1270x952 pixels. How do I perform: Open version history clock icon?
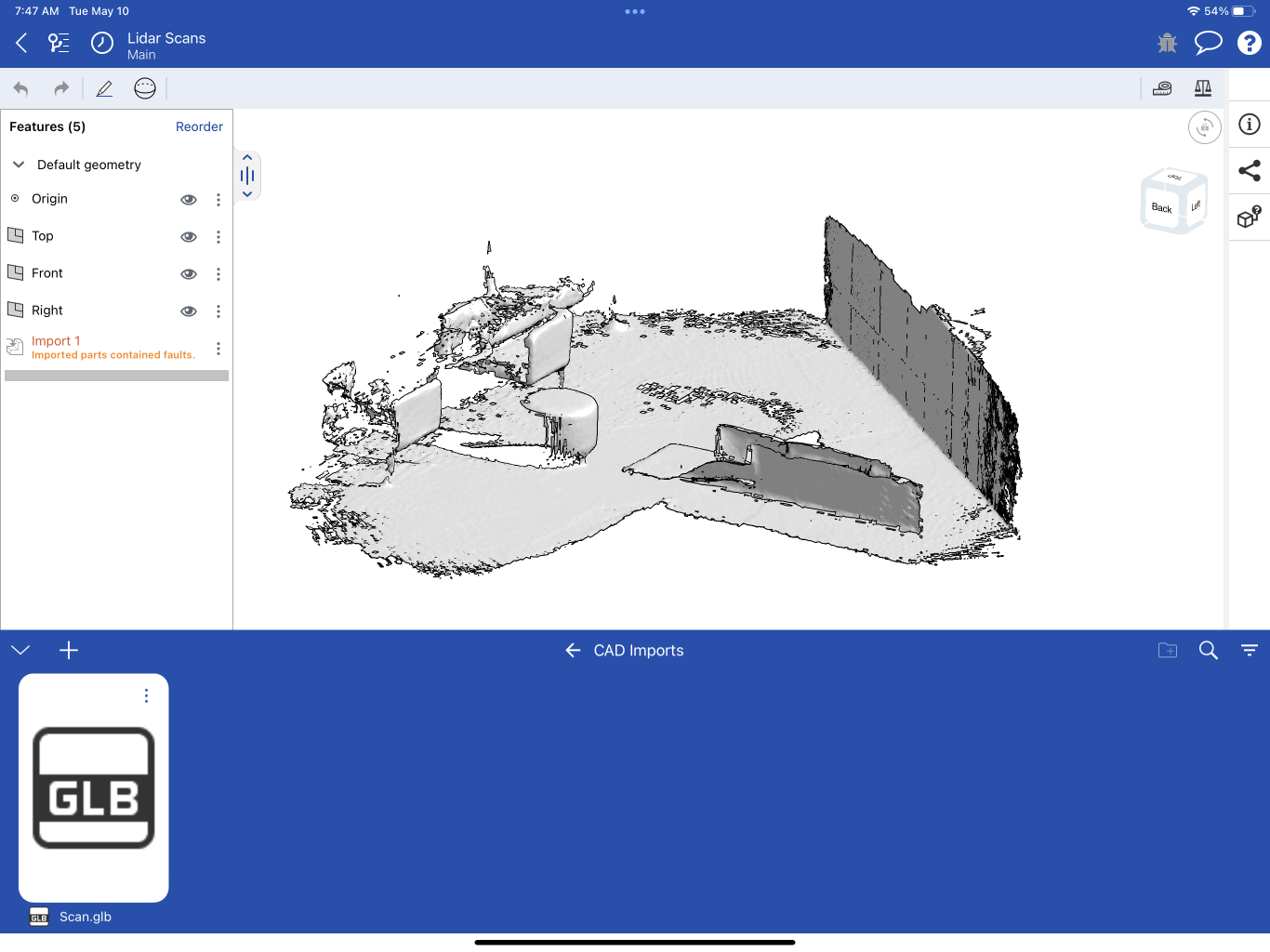[102, 43]
